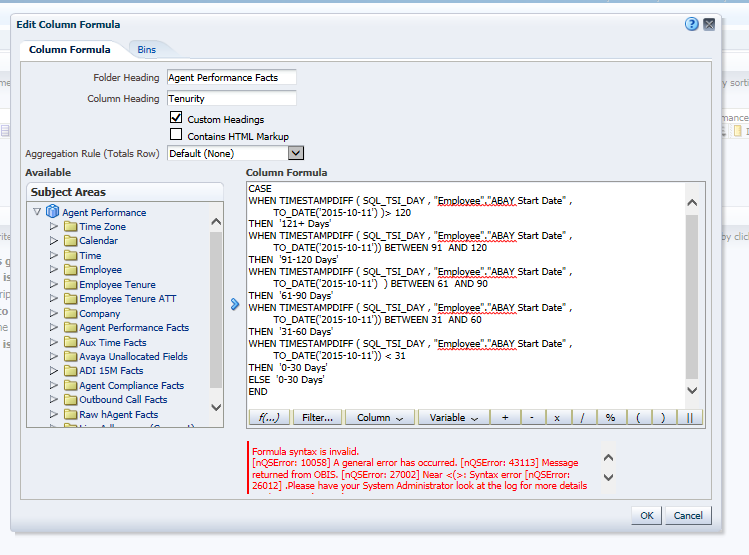Screen dimensions: 749x555
Task: Click the Column Heading text field
Action: click(231, 98)
